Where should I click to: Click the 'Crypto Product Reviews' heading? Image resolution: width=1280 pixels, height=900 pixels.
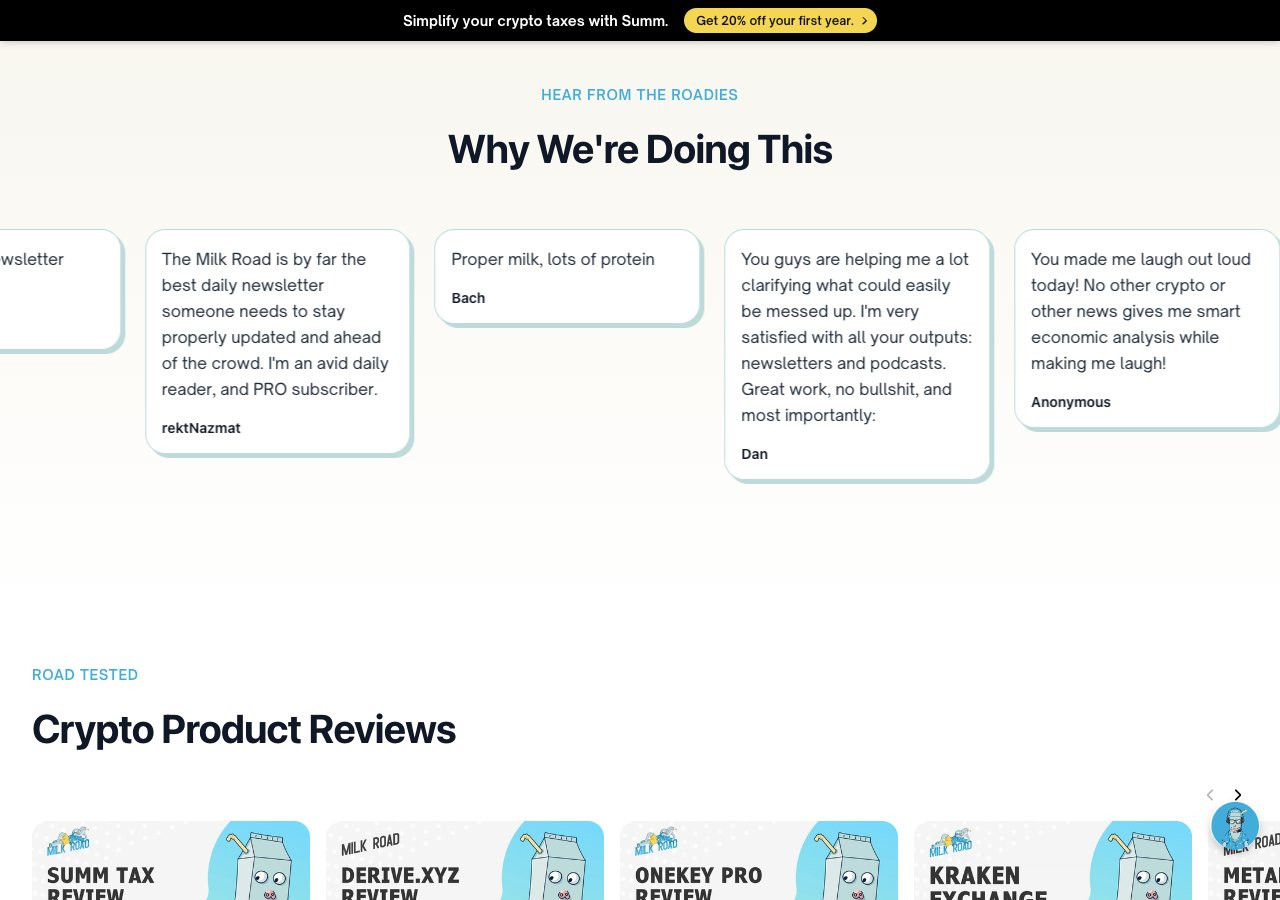[244, 729]
